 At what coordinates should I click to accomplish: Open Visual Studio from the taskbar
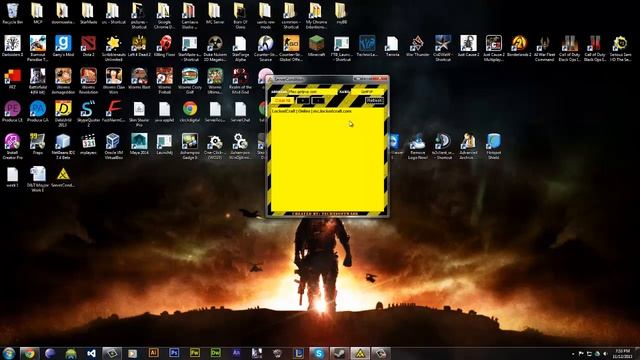click(x=91, y=353)
